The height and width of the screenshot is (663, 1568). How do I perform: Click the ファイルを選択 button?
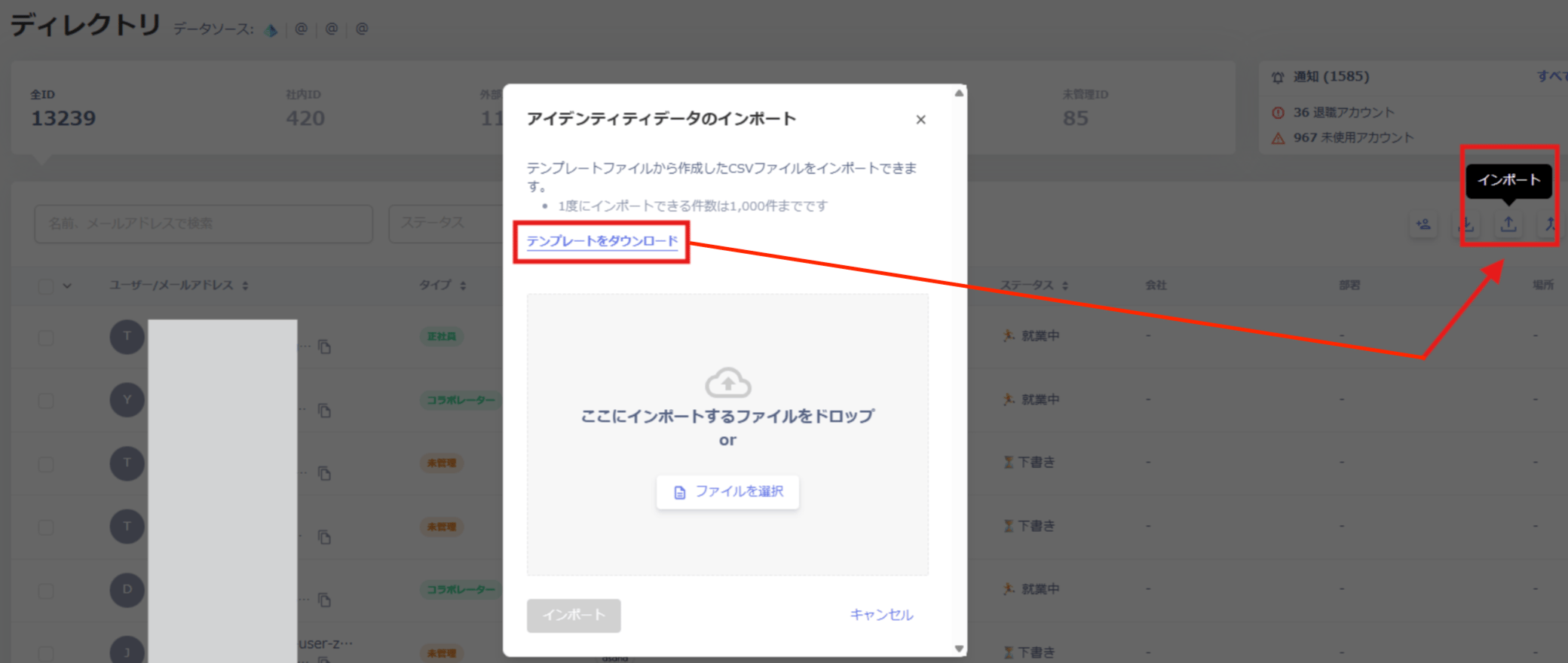727,492
